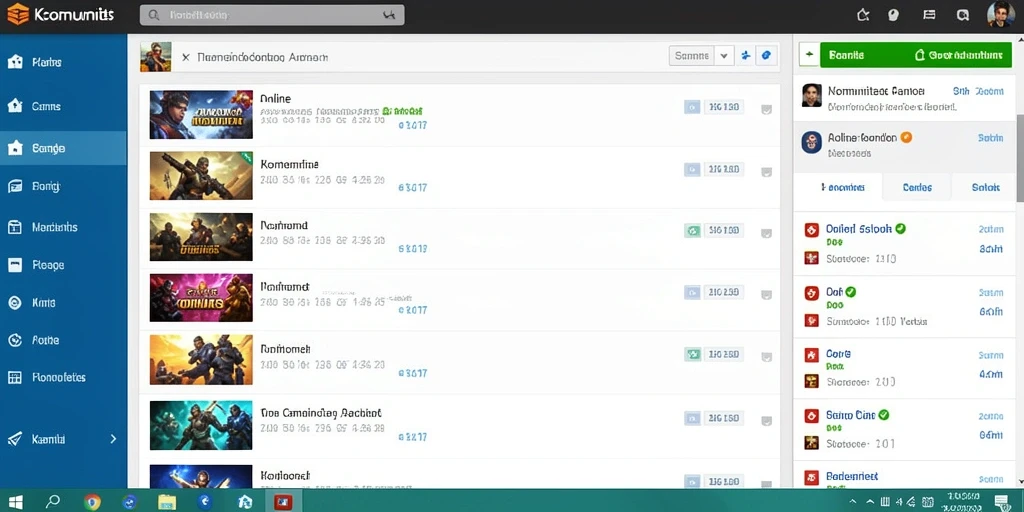1024x512 pixels.
Task: Click the Aothe icon in the sidebar
Action: [x=14, y=340]
